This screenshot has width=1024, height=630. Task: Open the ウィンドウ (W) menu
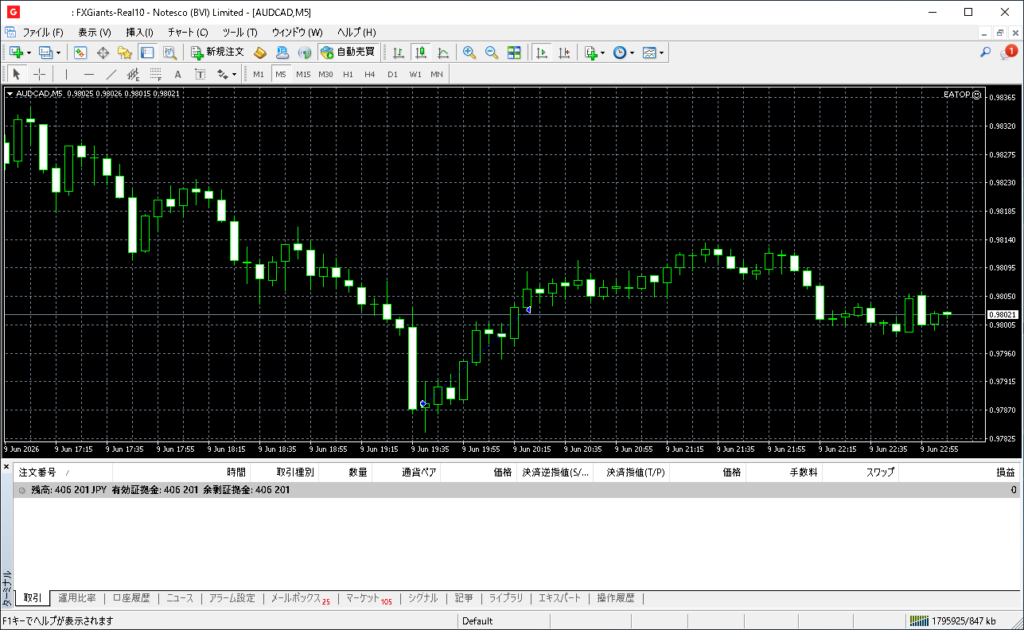pos(297,32)
